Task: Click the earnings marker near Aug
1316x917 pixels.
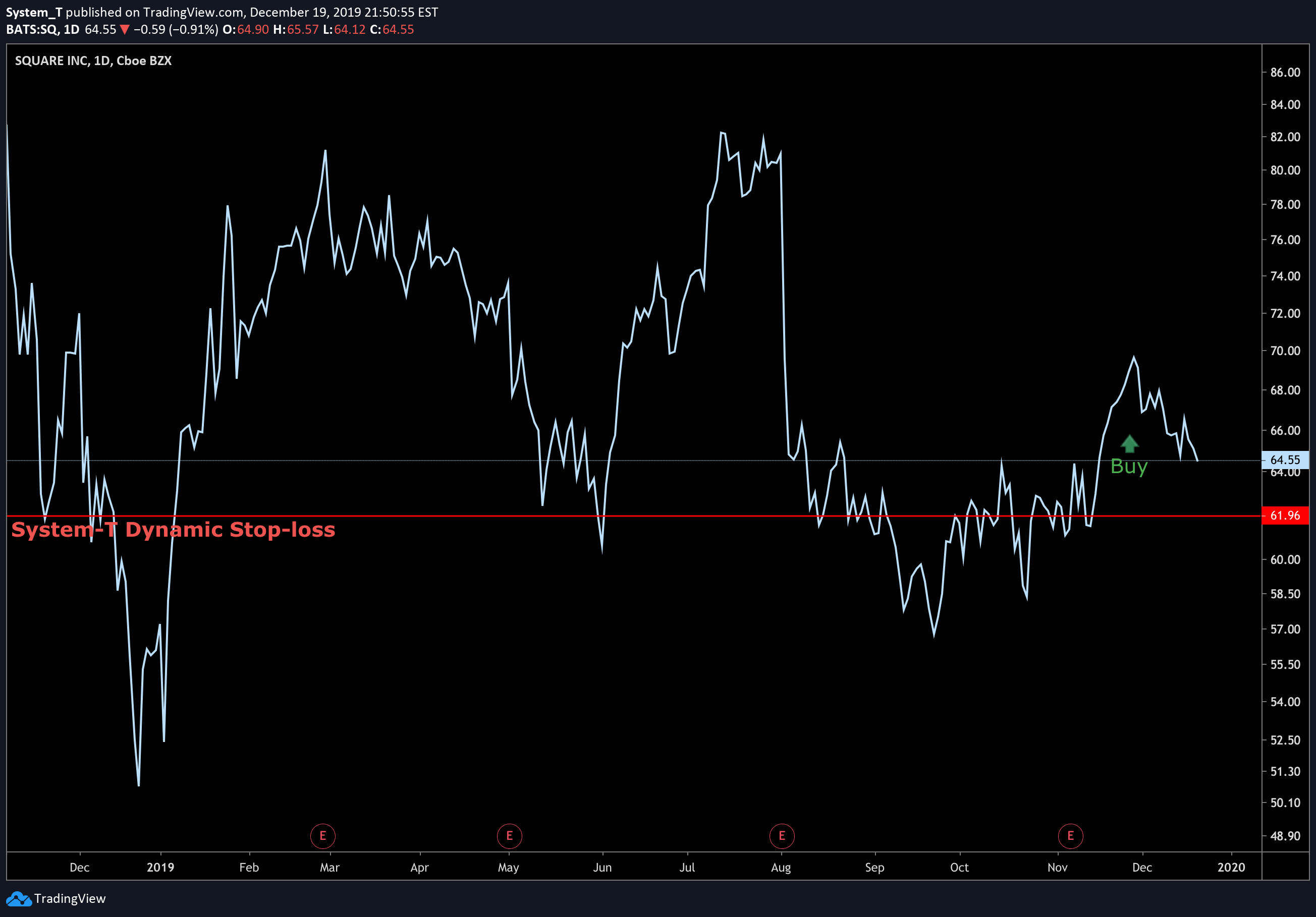Action: coord(782,836)
